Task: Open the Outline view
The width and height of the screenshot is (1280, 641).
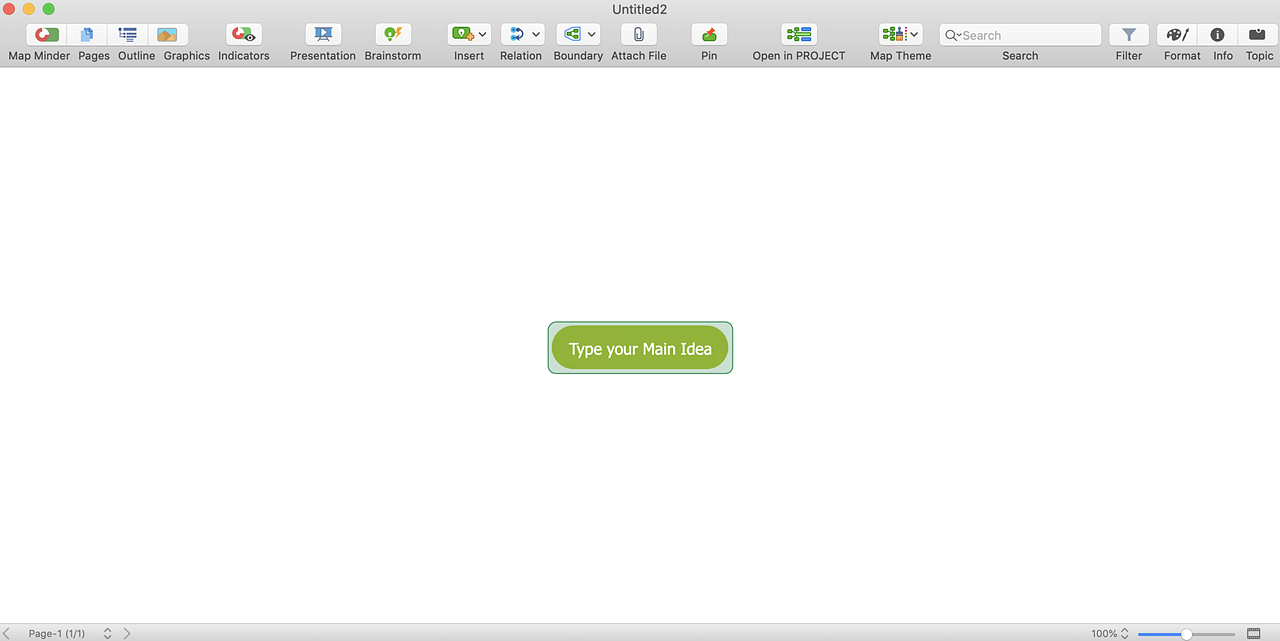Action: point(128,35)
